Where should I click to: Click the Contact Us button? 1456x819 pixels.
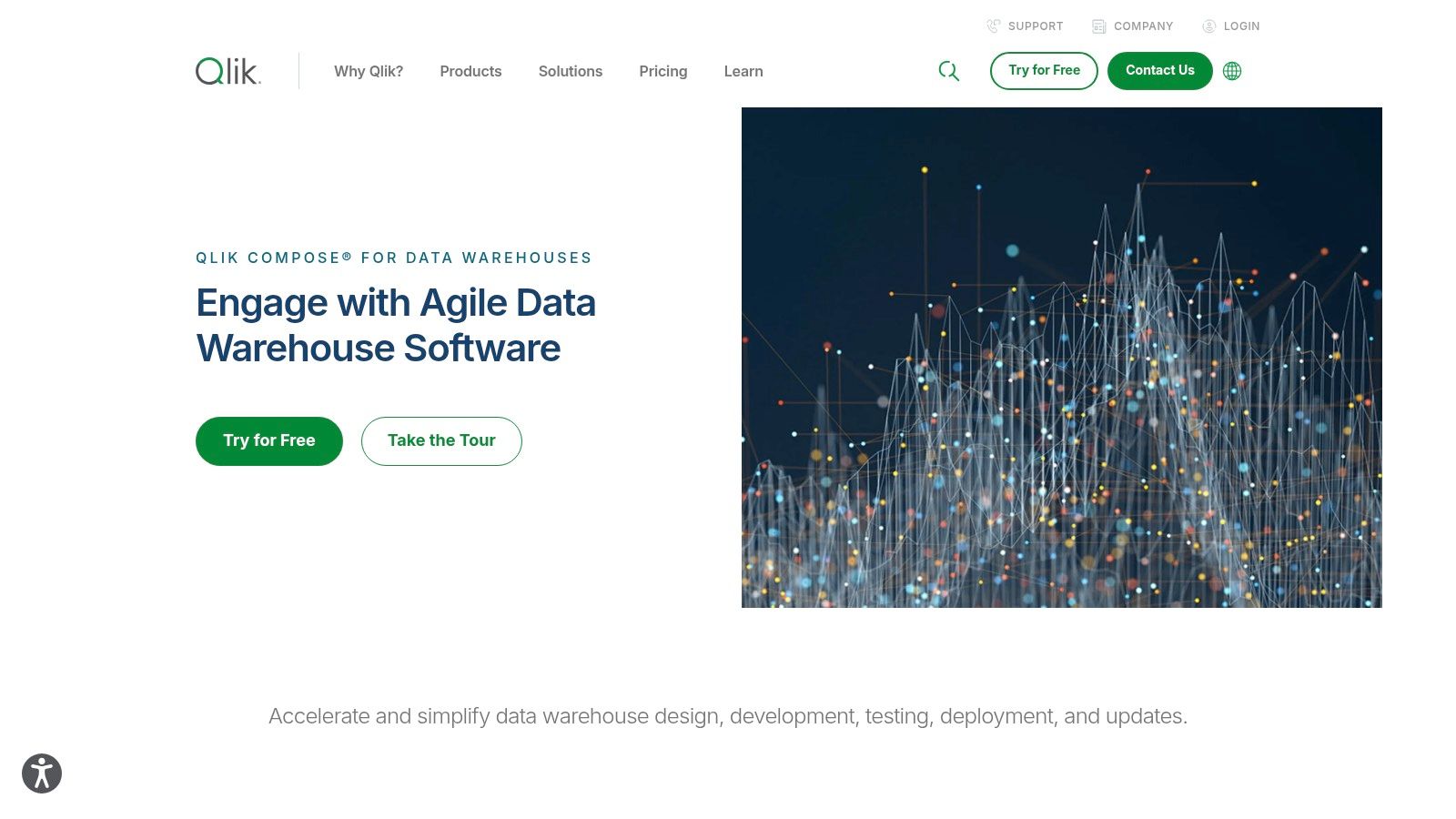click(1159, 70)
